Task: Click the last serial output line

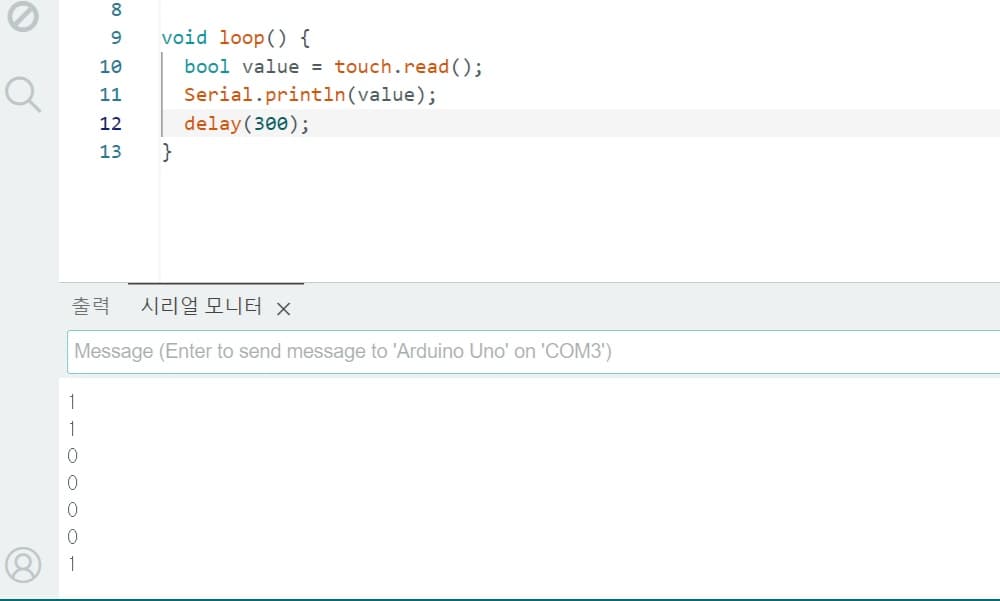Action: (x=72, y=564)
